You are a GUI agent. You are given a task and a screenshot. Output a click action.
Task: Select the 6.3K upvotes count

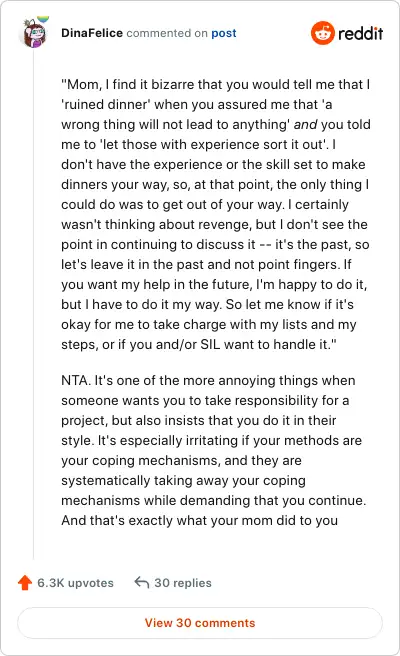pyautogui.click(x=75, y=583)
